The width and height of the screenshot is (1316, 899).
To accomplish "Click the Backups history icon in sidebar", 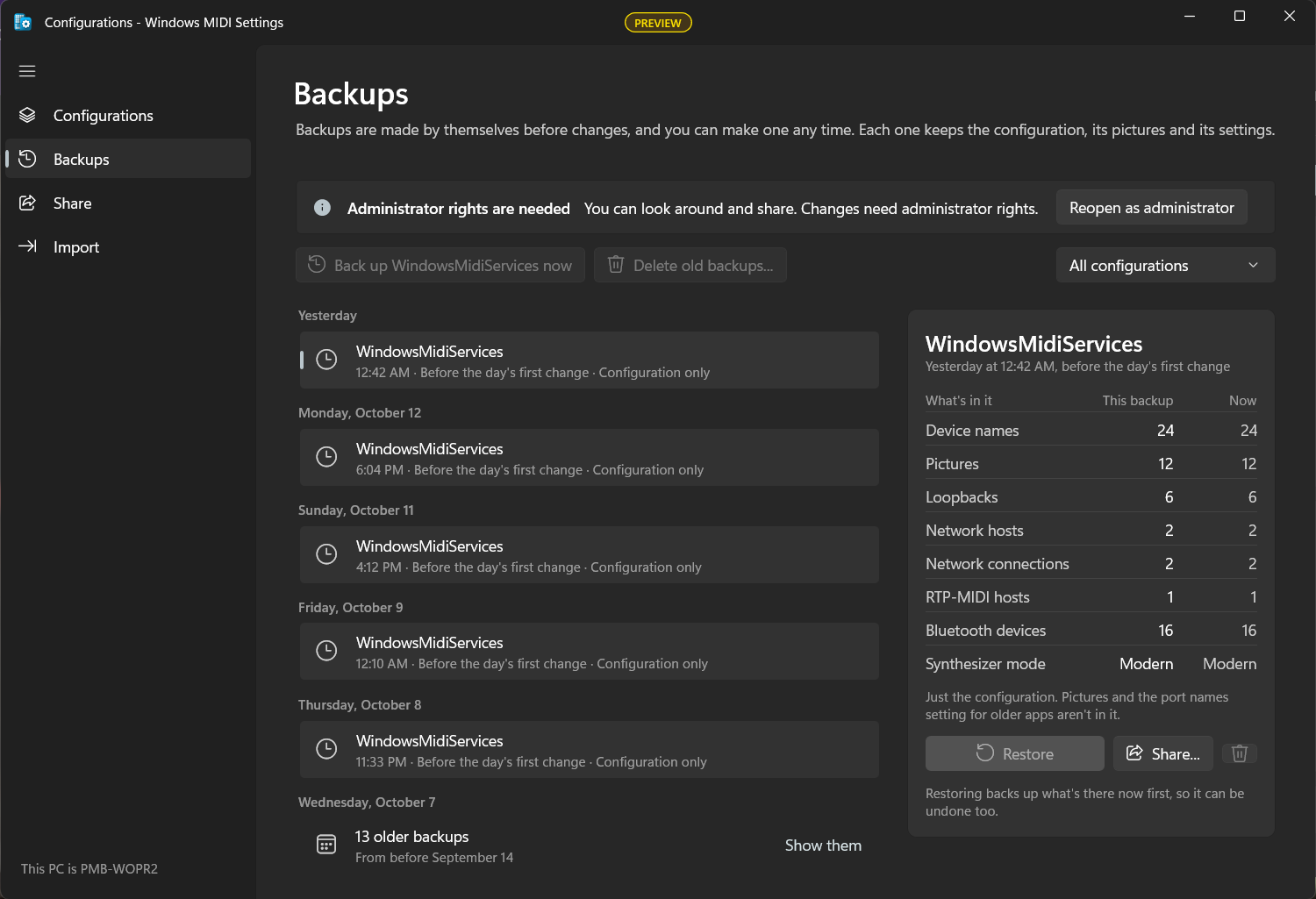I will 27,159.
